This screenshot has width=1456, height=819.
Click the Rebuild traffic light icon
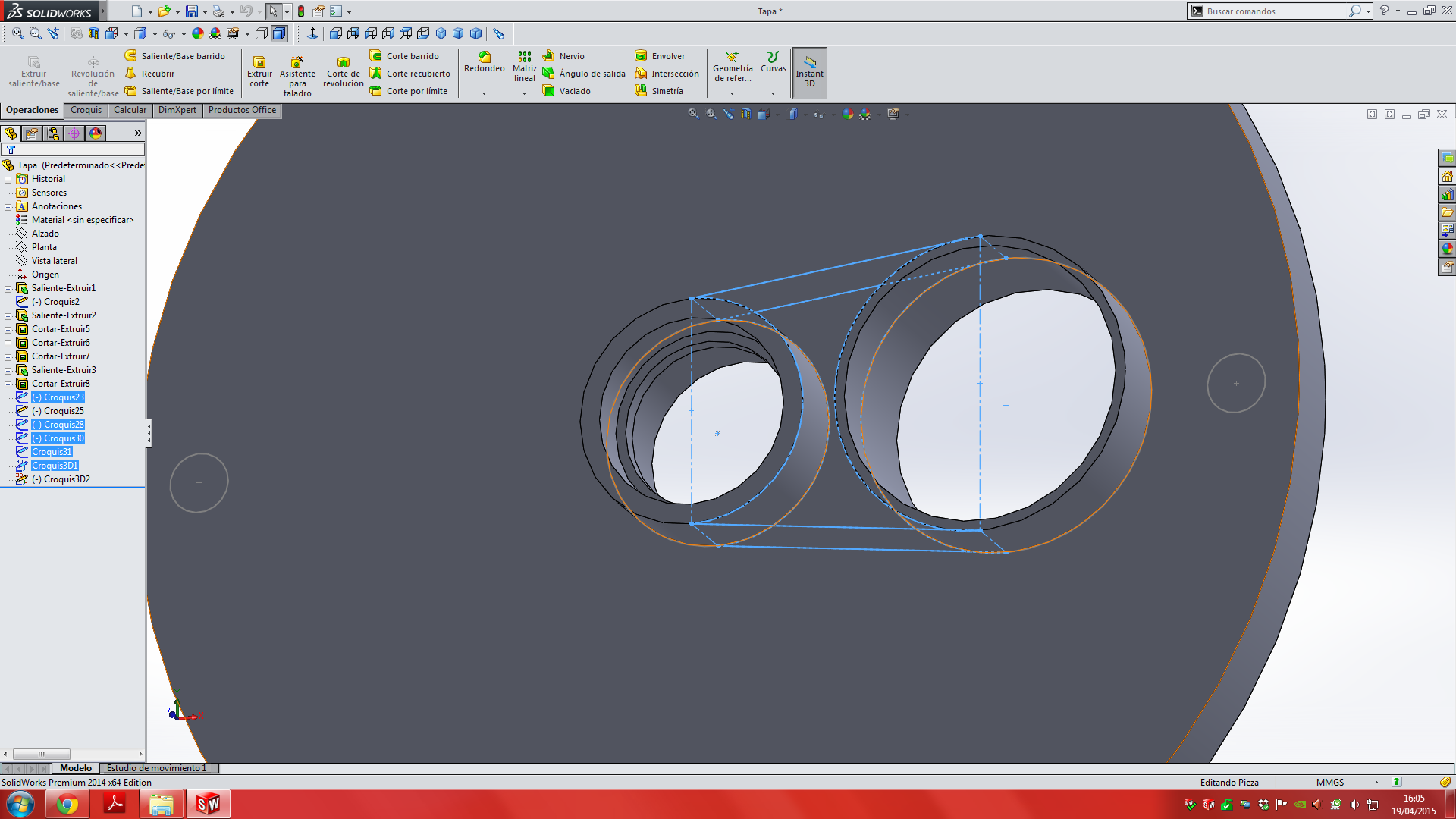[x=301, y=11]
